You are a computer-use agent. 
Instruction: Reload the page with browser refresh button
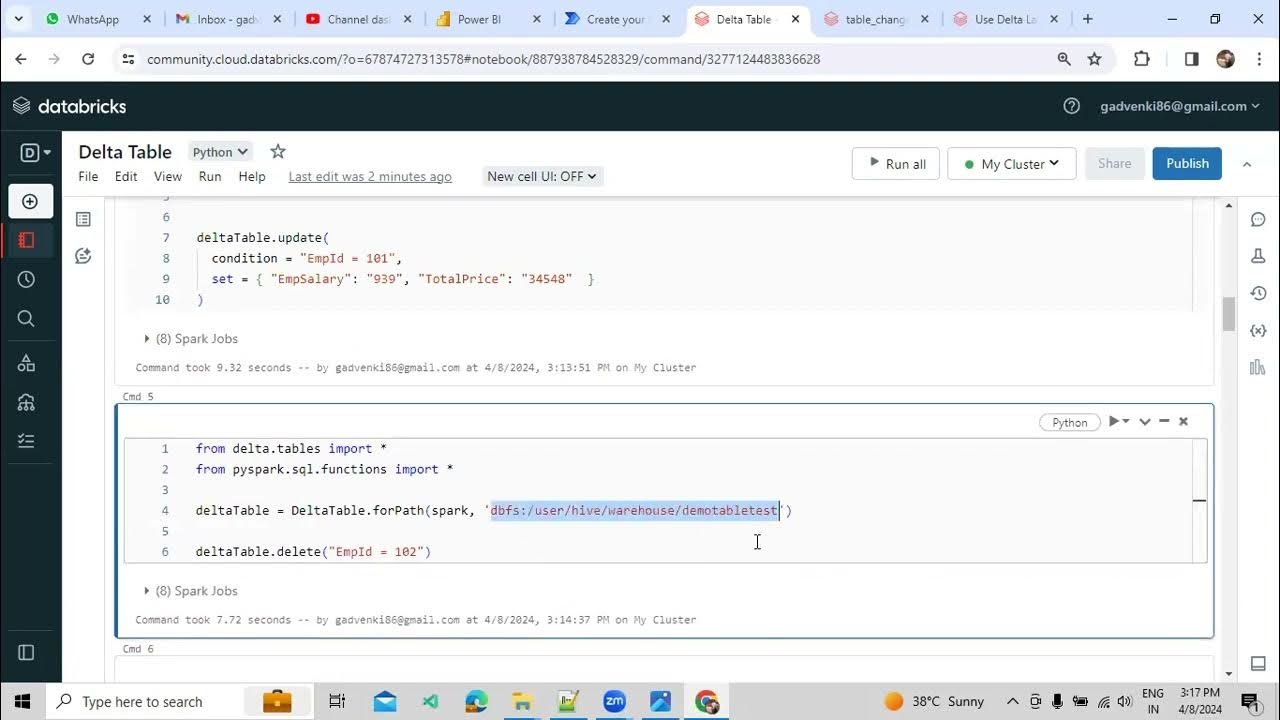point(88,59)
